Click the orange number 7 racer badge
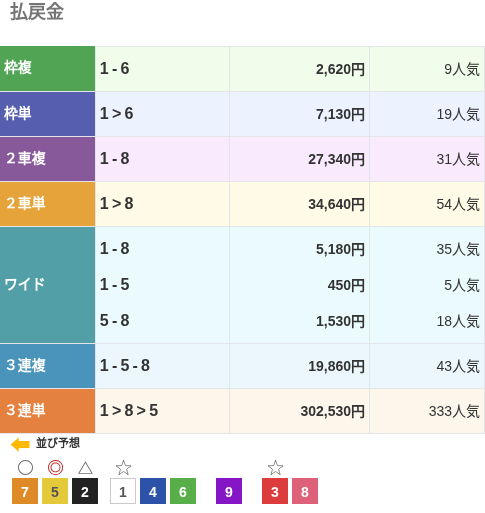 tap(25, 491)
